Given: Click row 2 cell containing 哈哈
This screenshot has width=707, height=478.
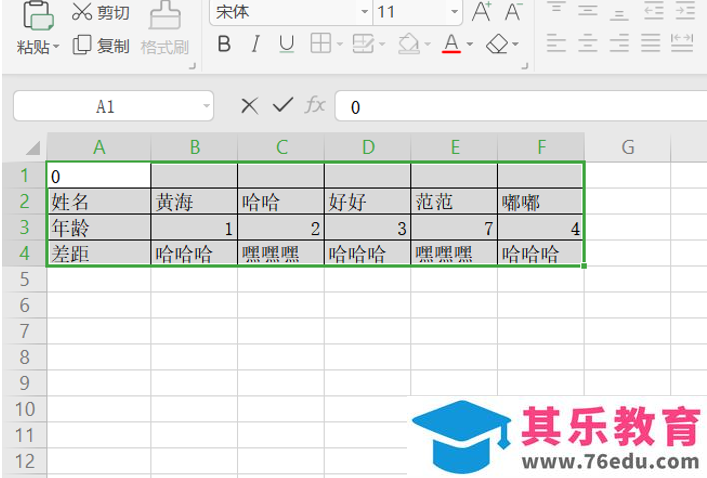Looking at the screenshot, I should pyautogui.click(x=280, y=202).
